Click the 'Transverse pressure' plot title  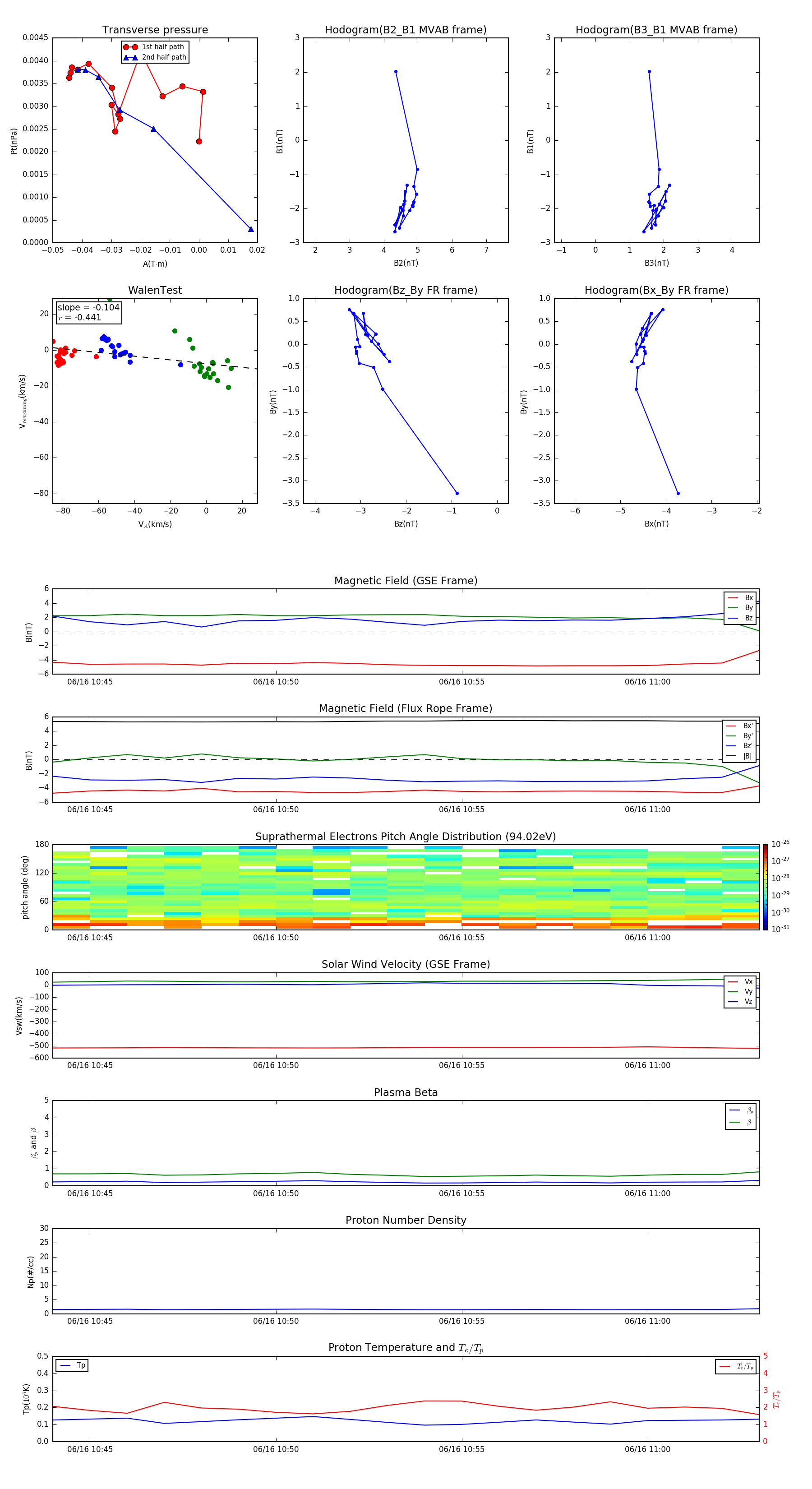[155, 29]
